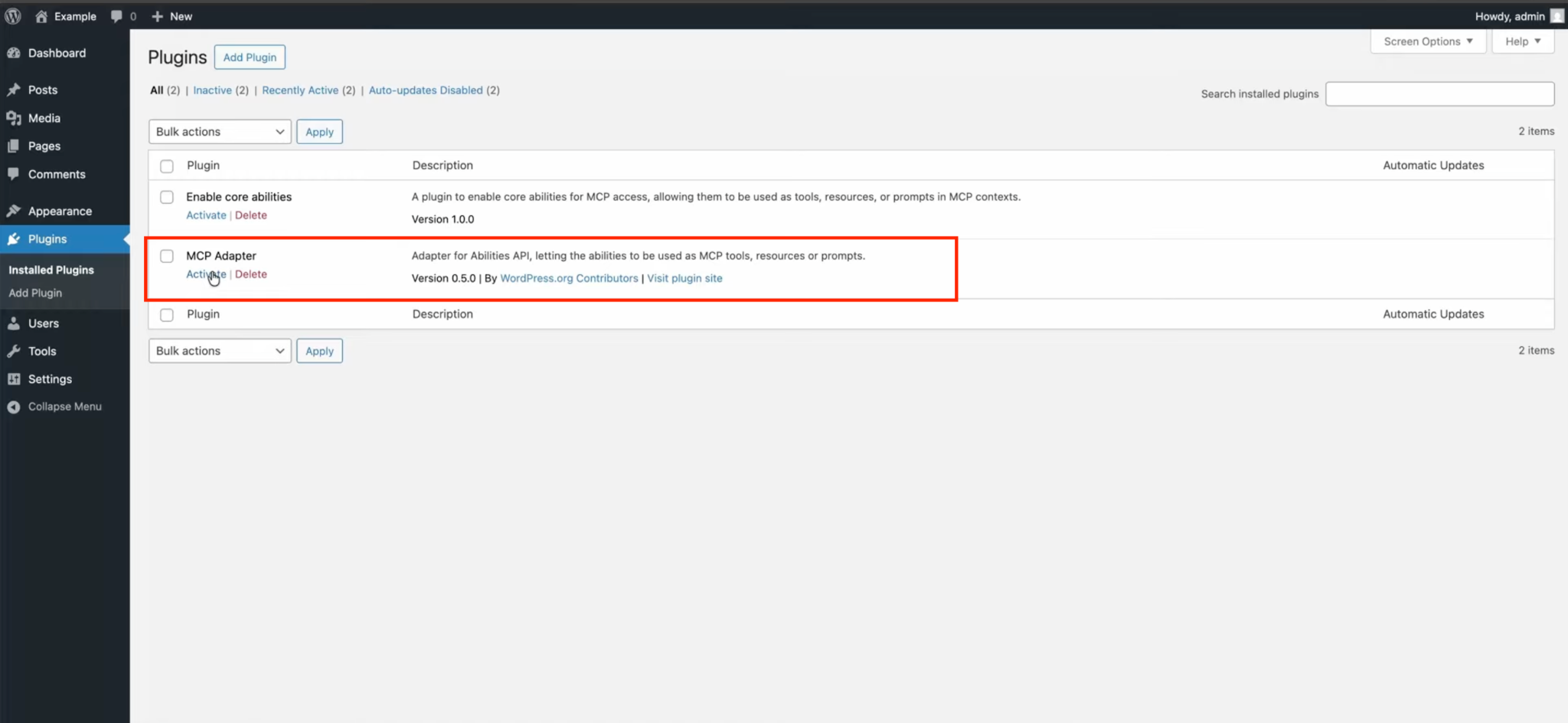
Task: Tick the Enable core abilities checkbox
Action: click(167, 197)
